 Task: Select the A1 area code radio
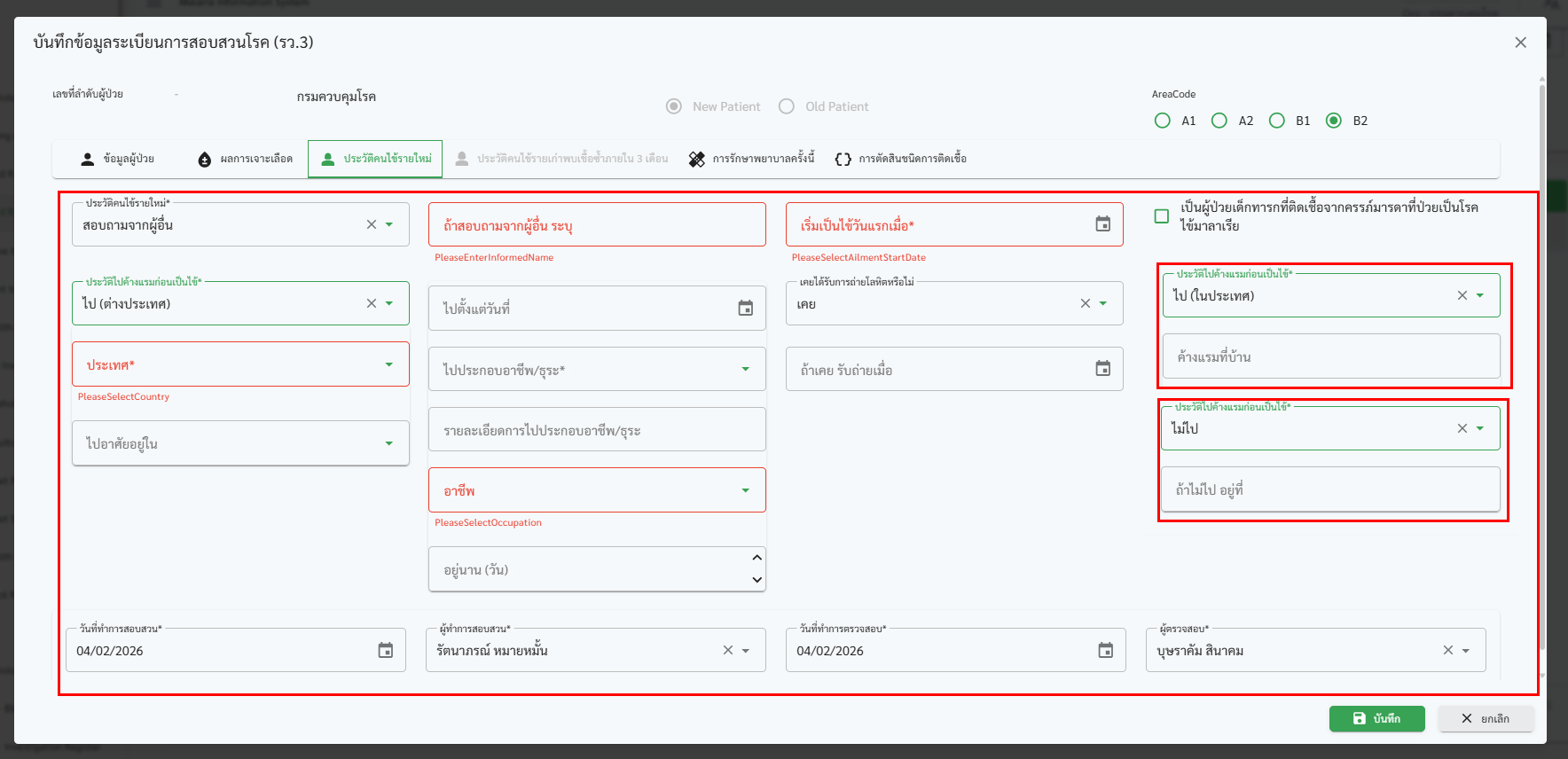[1162, 121]
